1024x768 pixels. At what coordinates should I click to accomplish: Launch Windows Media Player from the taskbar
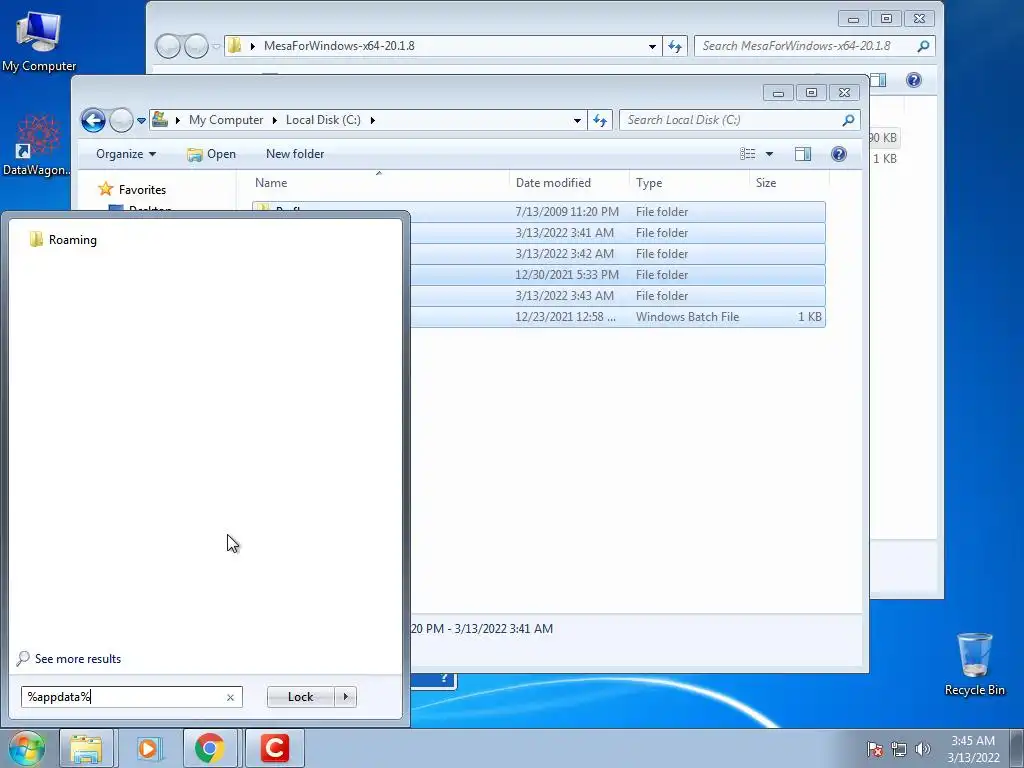(149, 748)
